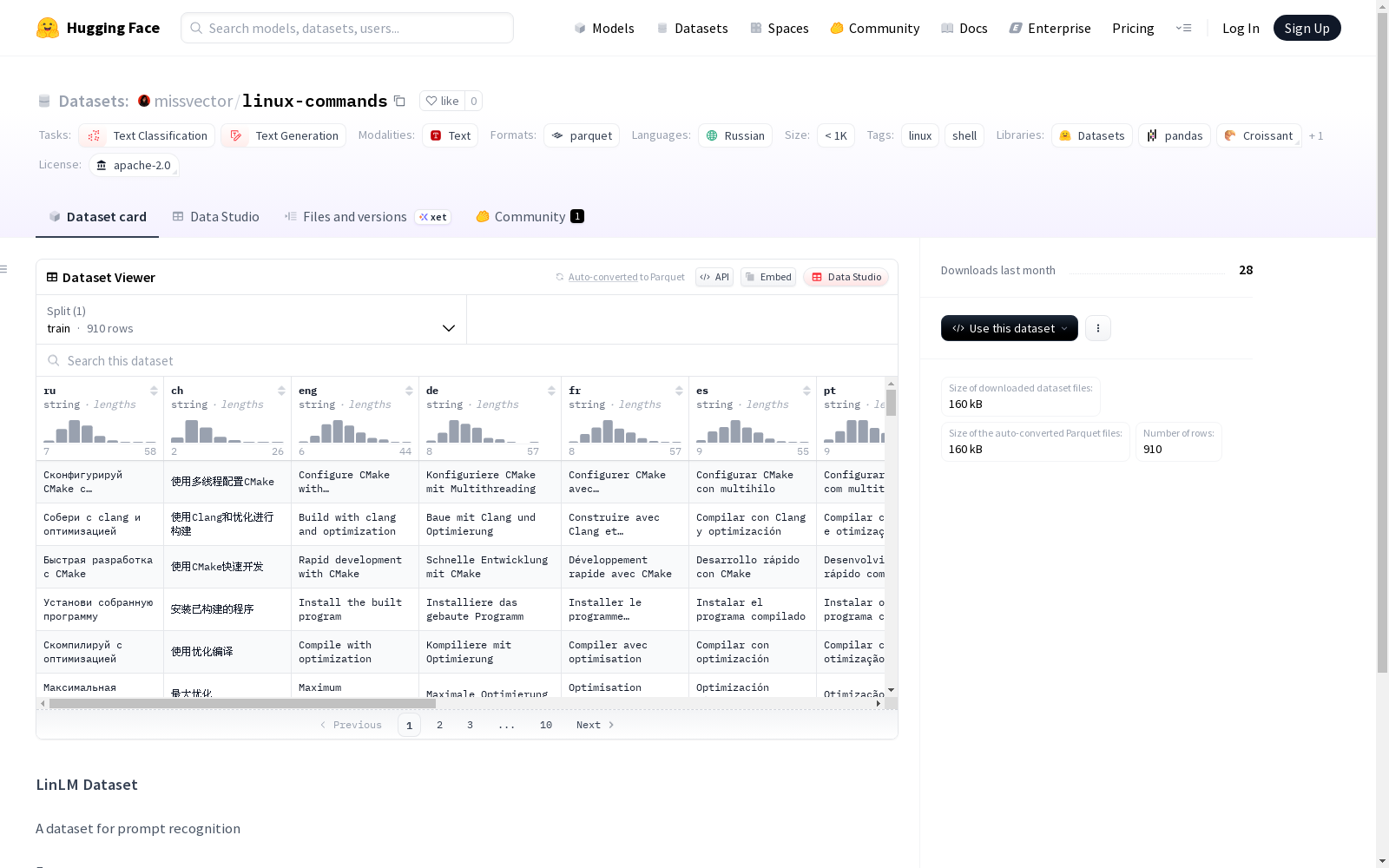Open Docs in the top navigation
1389x868 pixels.
tap(964, 28)
